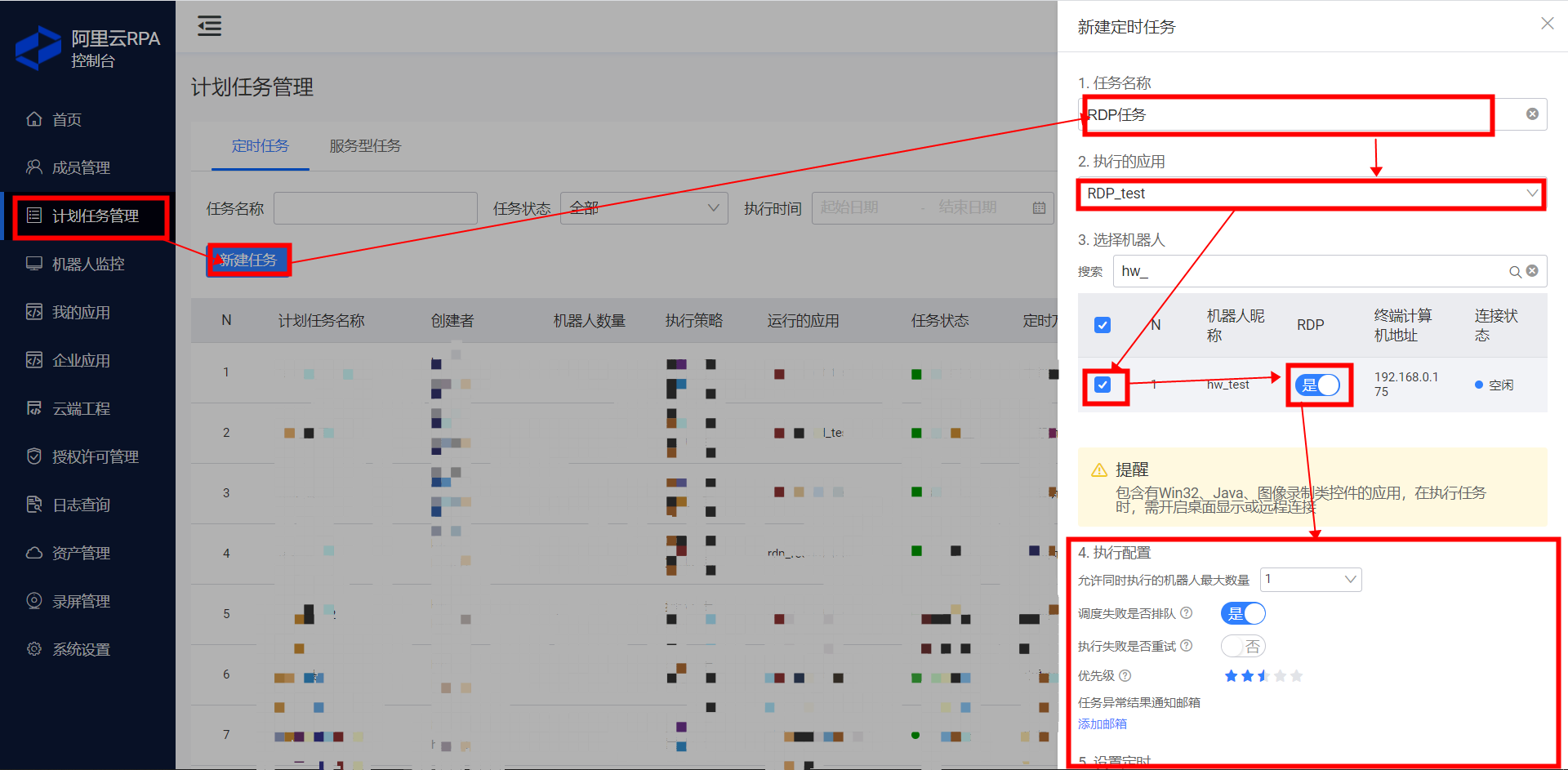Screen dimensions: 1568x770
Task: Toggle the RDP switch for hw_test
Action: pos(1318,385)
